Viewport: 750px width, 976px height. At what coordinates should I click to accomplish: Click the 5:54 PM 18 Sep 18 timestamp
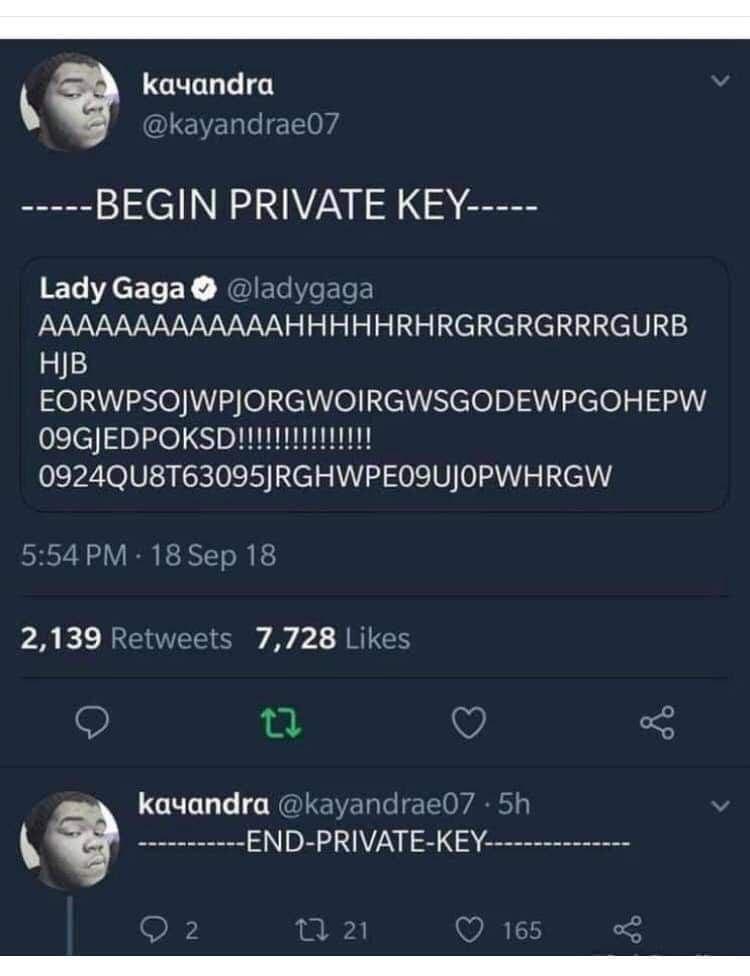[148, 555]
